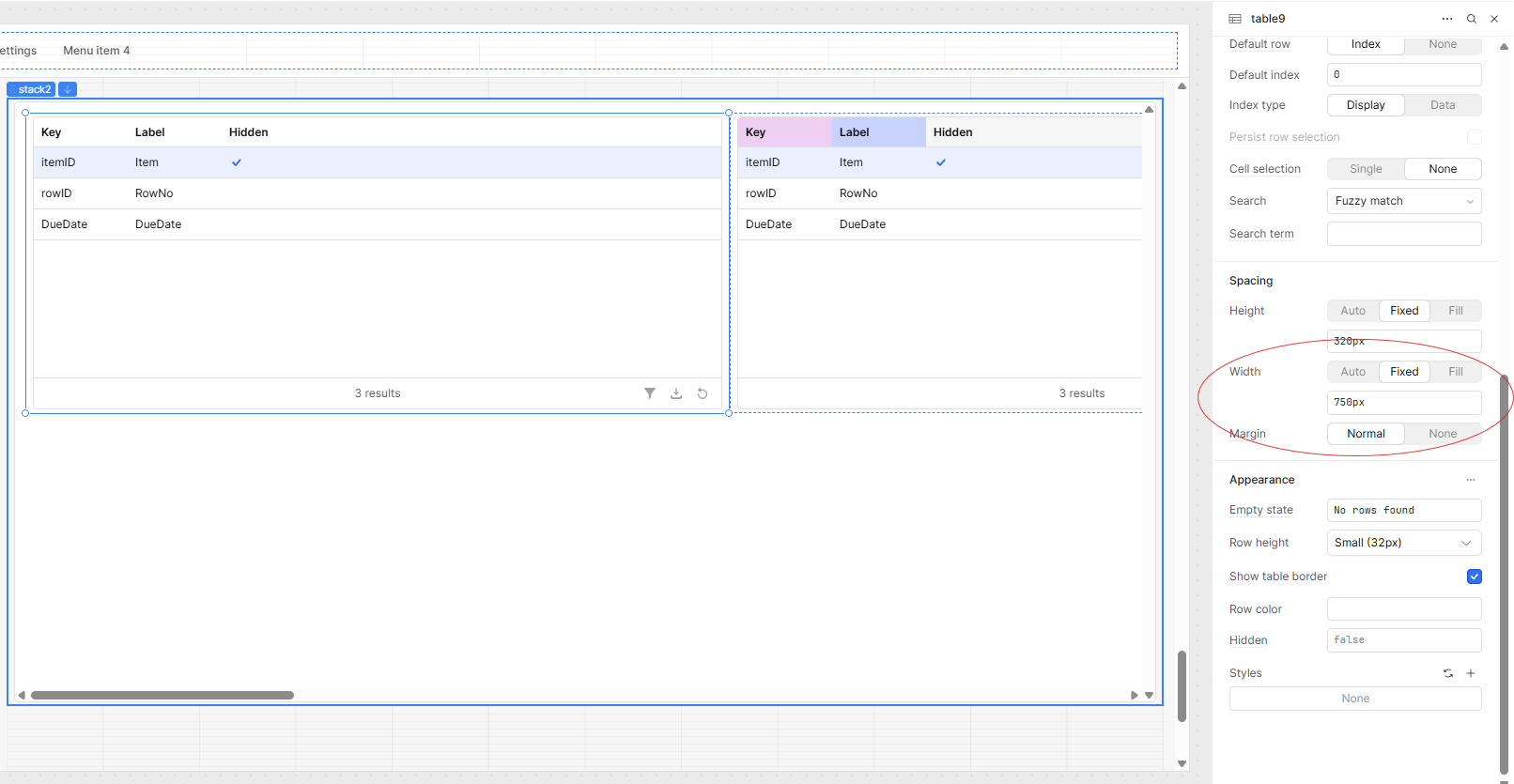
Task: Click the refresh icon in the left table footer
Action: [x=703, y=393]
